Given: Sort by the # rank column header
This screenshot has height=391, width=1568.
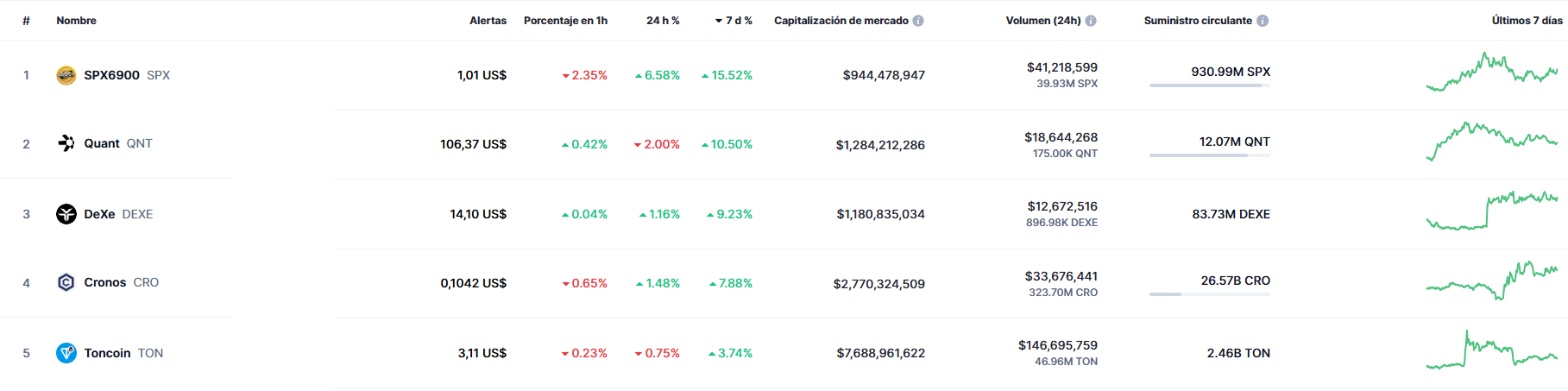Looking at the screenshot, I should click(x=26, y=21).
